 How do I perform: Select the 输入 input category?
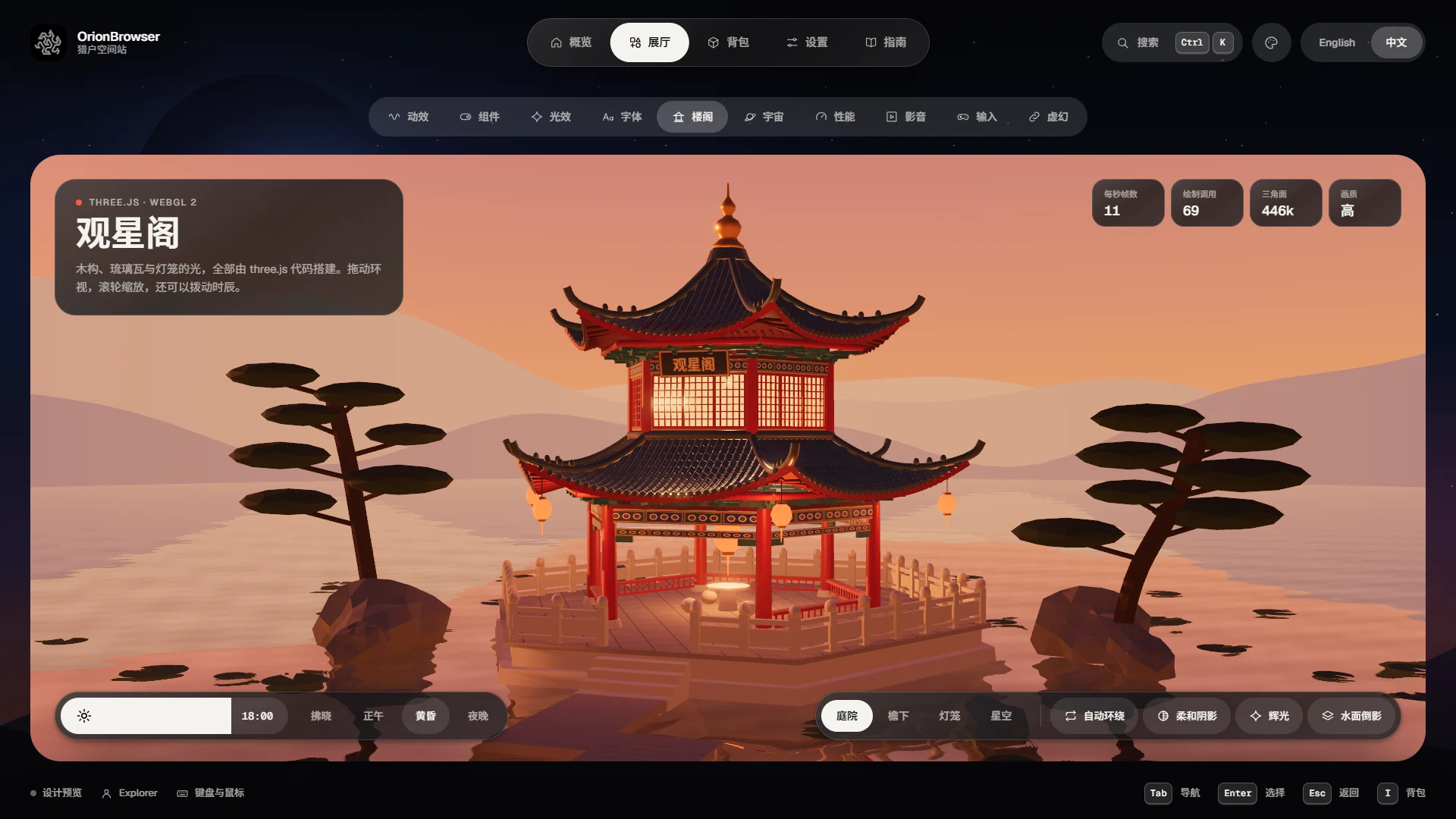coord(977,117)
